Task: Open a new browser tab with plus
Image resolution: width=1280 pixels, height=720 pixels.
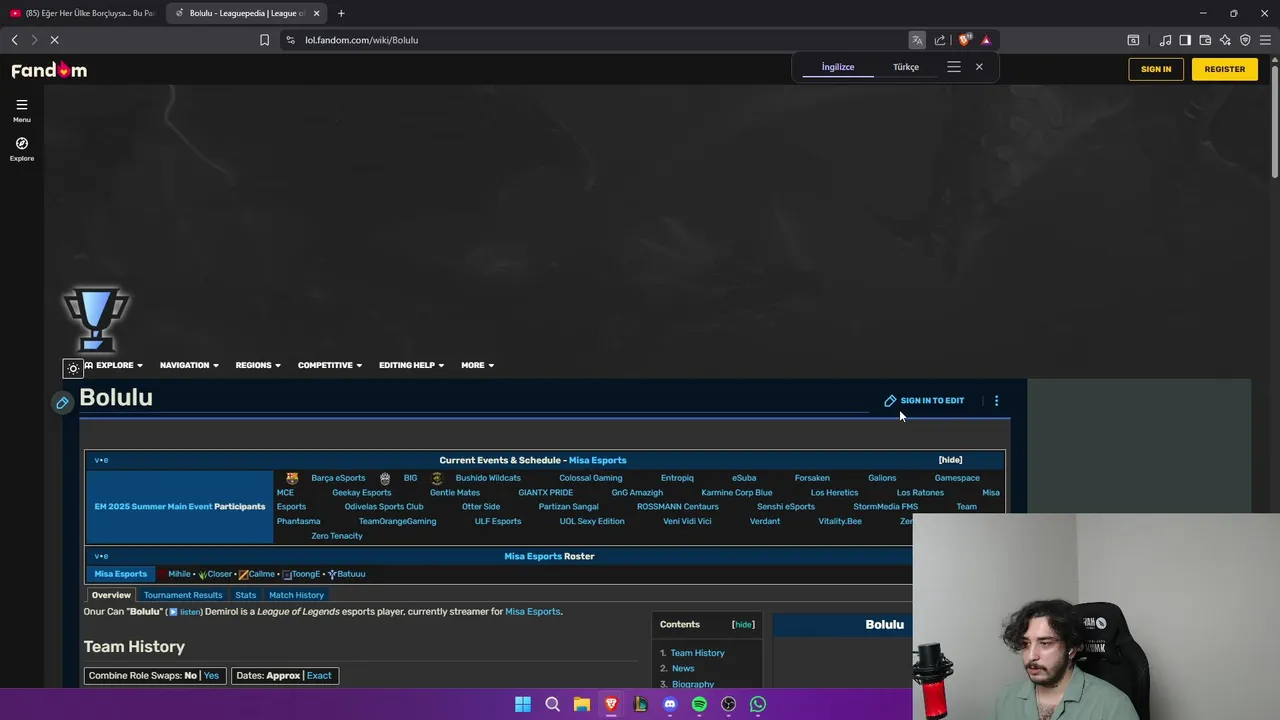Action: (341, 13)
